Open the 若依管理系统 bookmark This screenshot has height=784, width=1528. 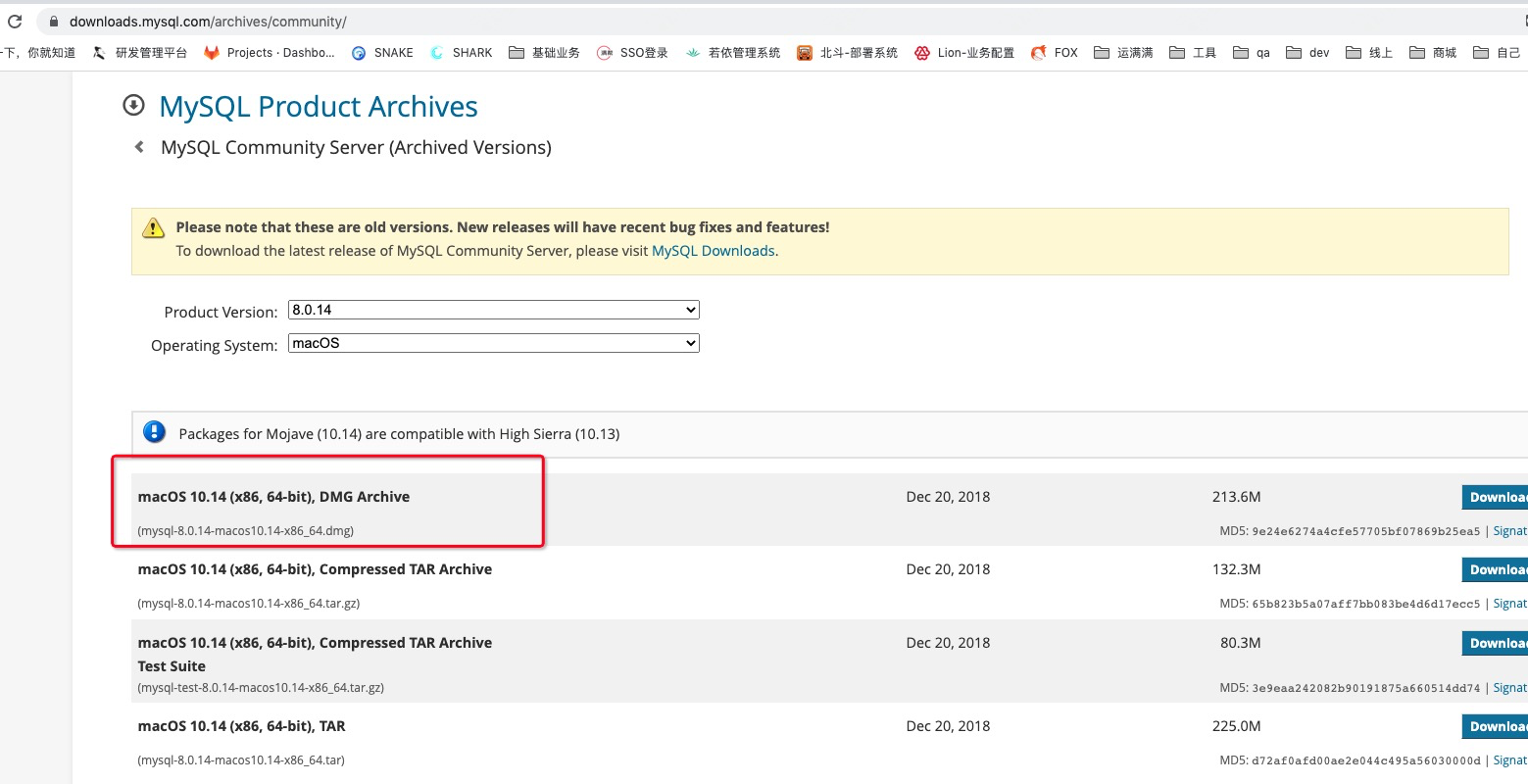733,53
